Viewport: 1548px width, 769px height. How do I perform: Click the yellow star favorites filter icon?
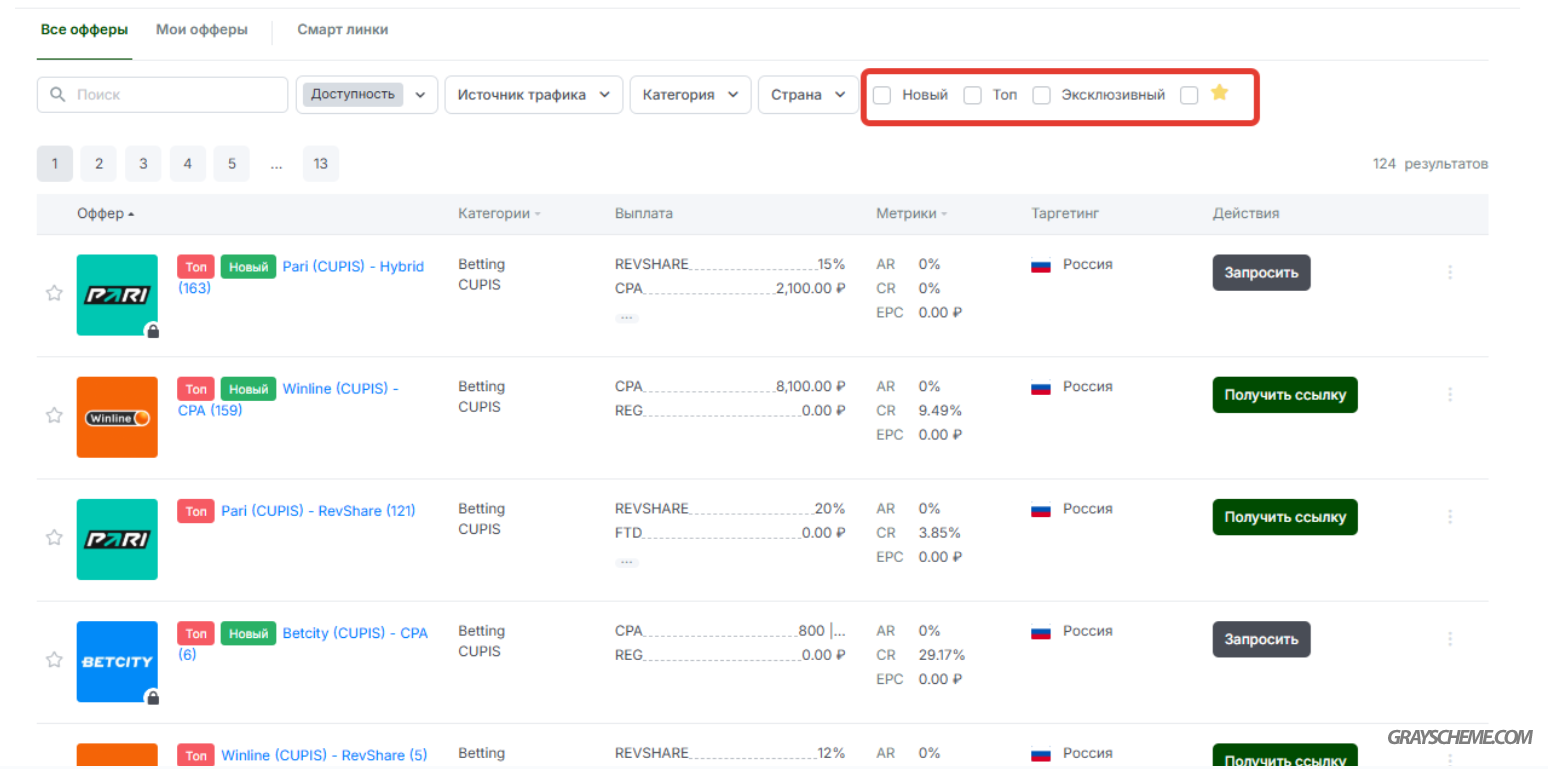pyautogui.click(x=1219, y=93)
